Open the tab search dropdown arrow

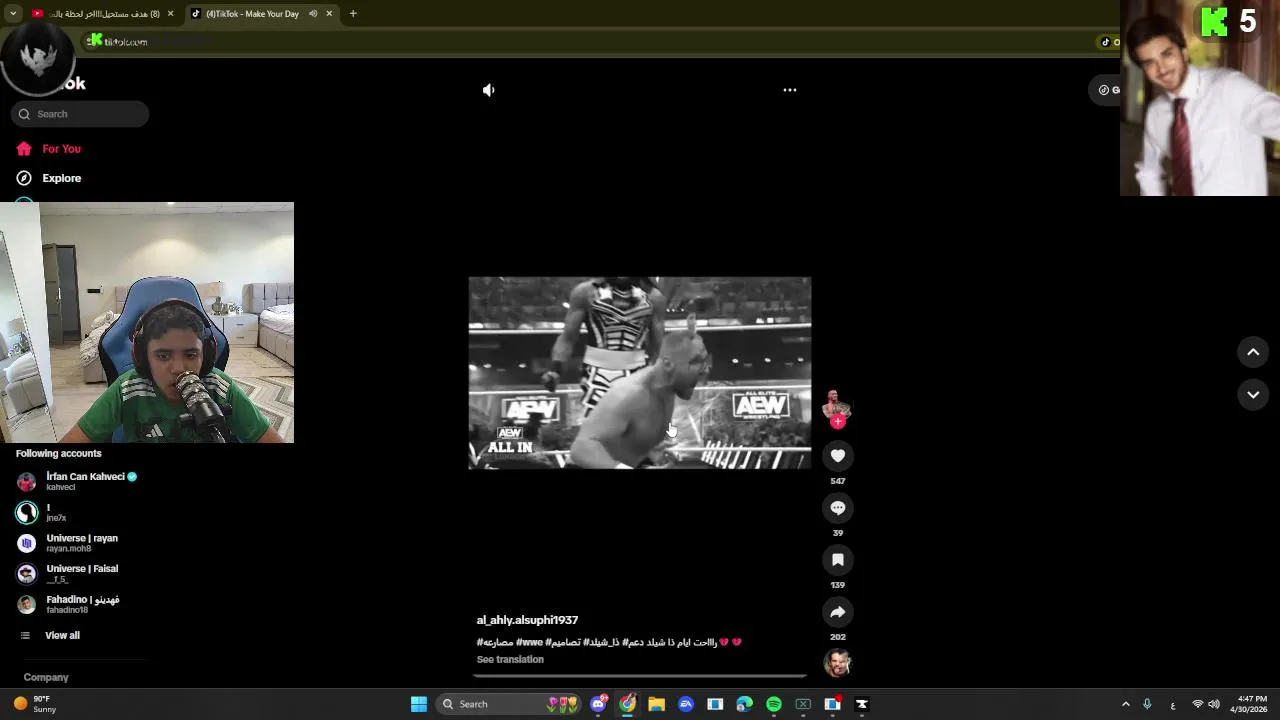tap(13, 14)
